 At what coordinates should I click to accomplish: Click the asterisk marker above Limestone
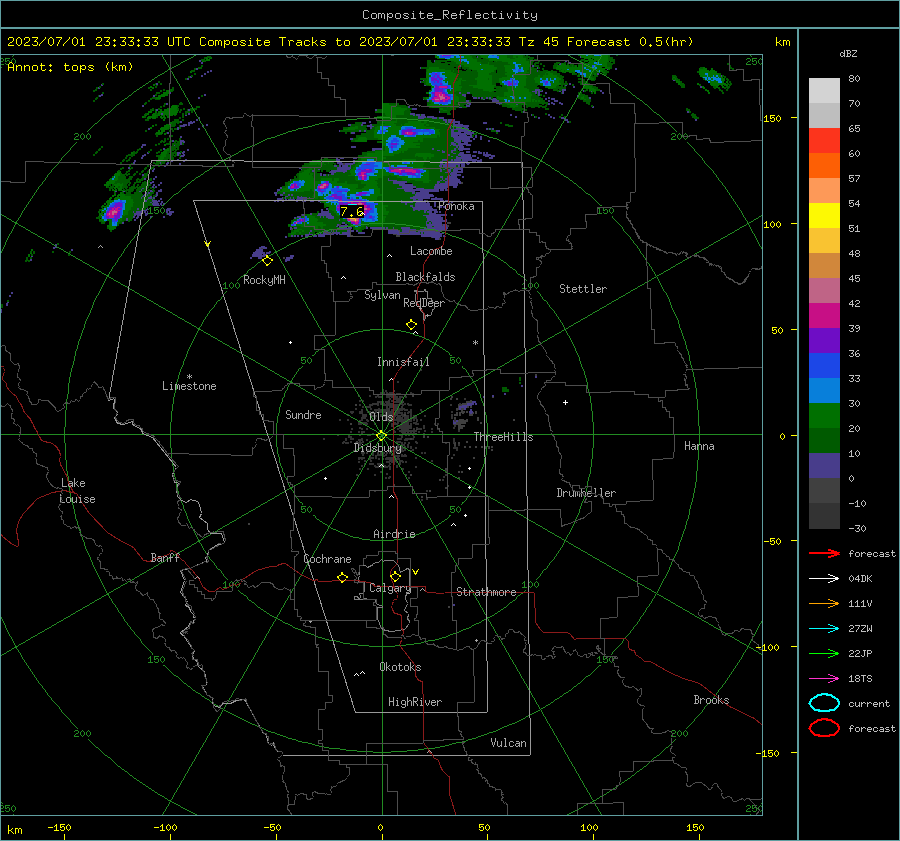189,377
